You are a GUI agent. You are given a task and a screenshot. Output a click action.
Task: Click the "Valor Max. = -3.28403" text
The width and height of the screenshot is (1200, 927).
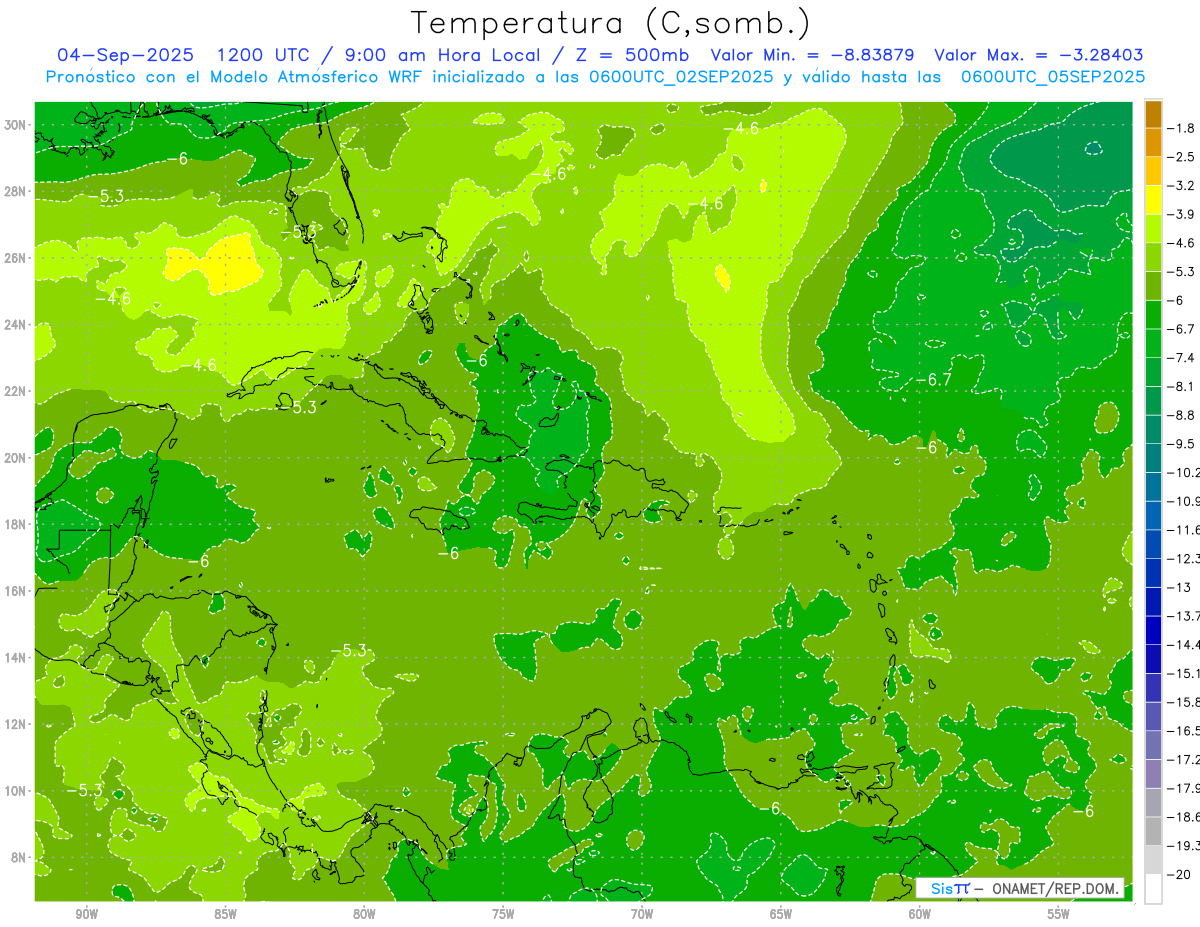(1039, 55)
